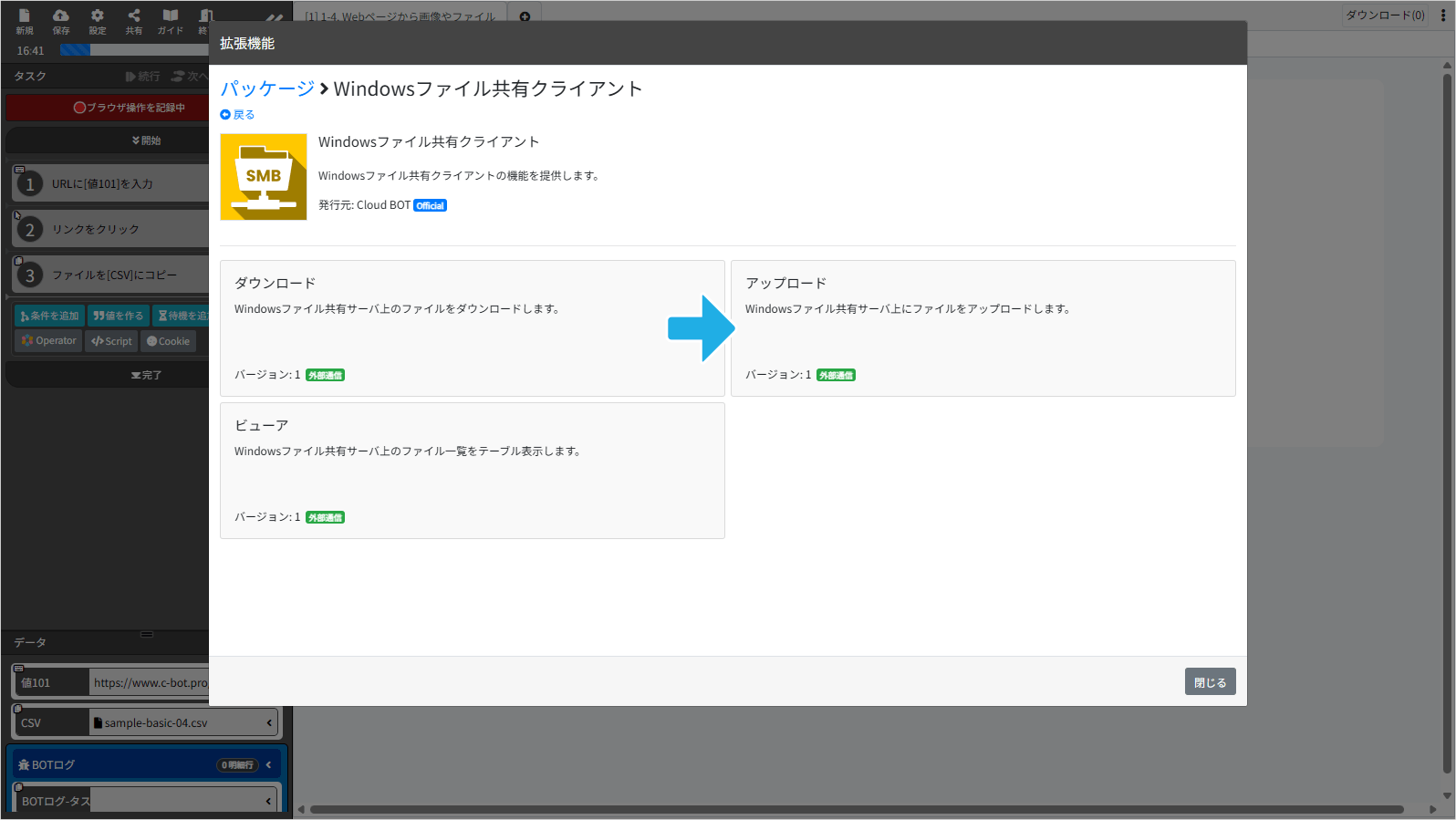Screen dimensions: 1456x820
Task: Click the 値を作る button
Action: (119, 316)
